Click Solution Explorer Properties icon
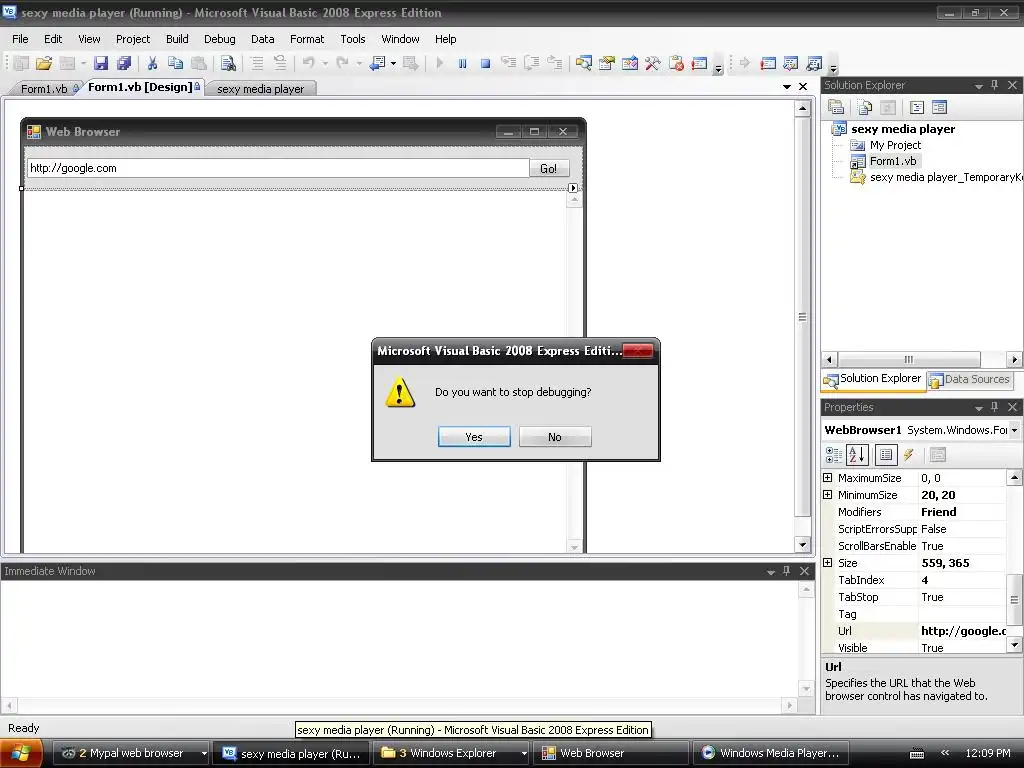1024x768 pixels. tap(836, 107)
